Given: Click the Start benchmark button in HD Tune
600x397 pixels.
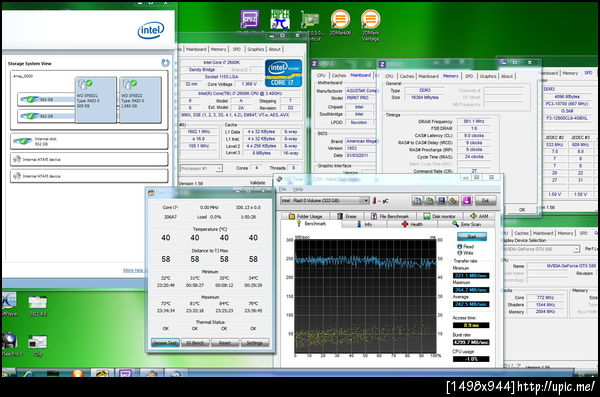Looking at the screenshot, I should (x=472, y=236).
